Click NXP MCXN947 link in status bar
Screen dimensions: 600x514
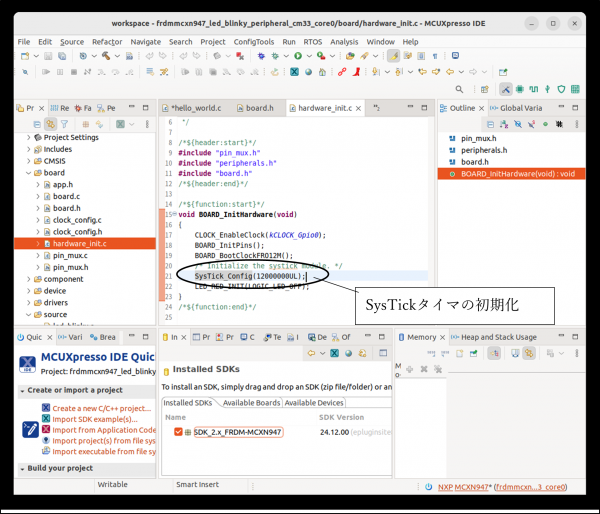[x=463, y=487]
